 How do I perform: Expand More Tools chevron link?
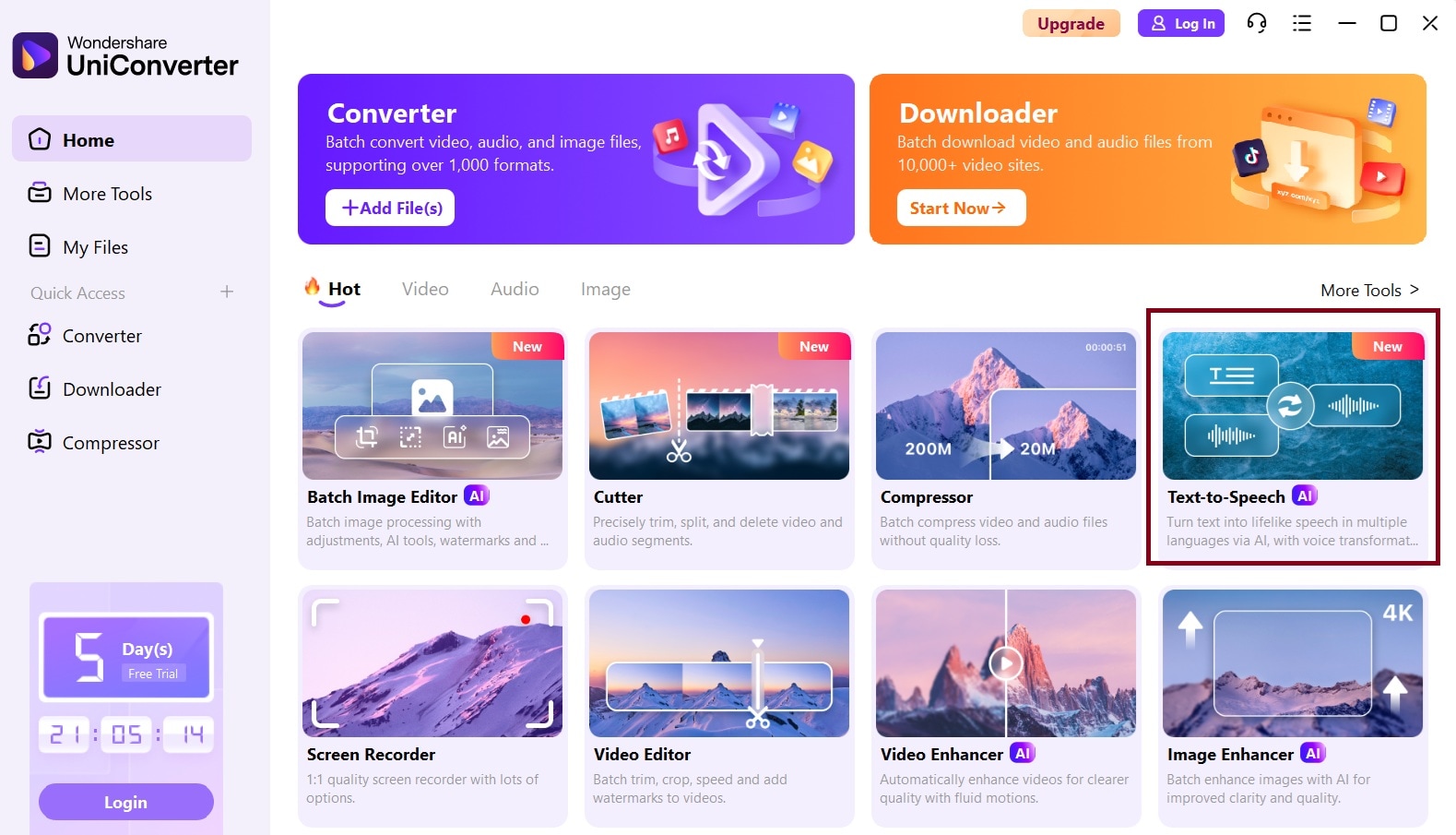tap(1369, 290)
